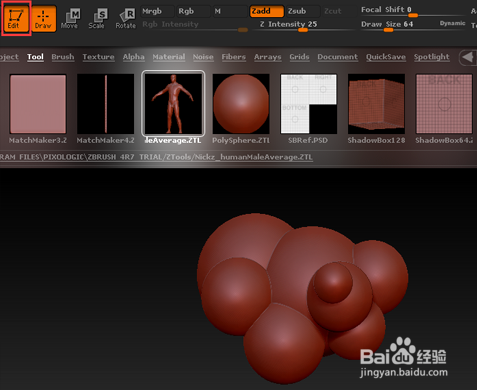The image size is (477, 390).
Task: Select the Scale tool
Action: tap(97, 19)
